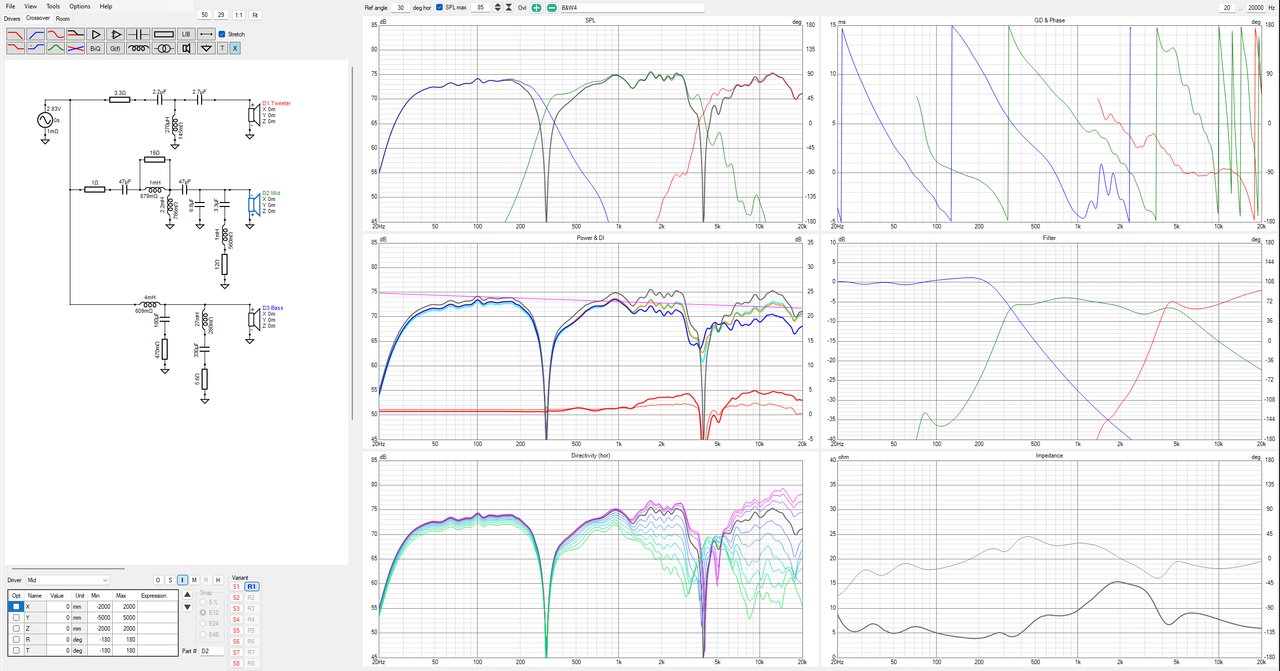Insert the LB active block
Screen dimensions: 1280x671
pos(185,34)
